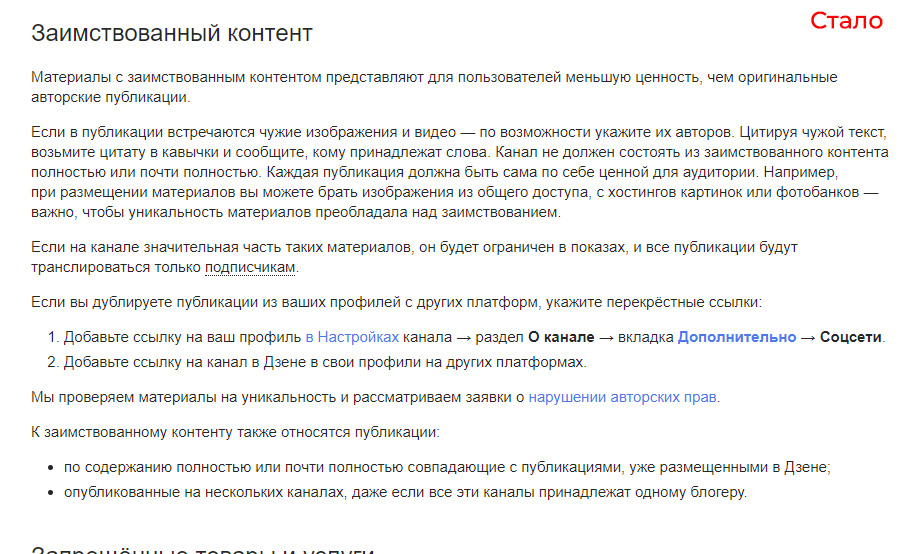Screen dimensions: 901x554
Task: Click the bold "О канале" text
Action: [x=561, y=337]
